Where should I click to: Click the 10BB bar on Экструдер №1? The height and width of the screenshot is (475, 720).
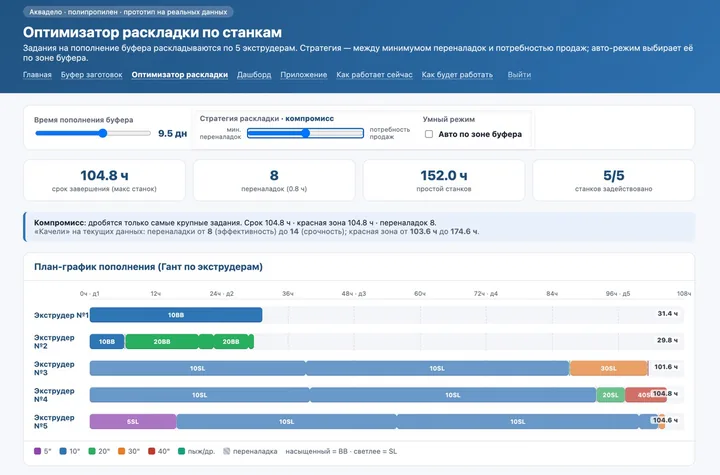coord(176,315)
